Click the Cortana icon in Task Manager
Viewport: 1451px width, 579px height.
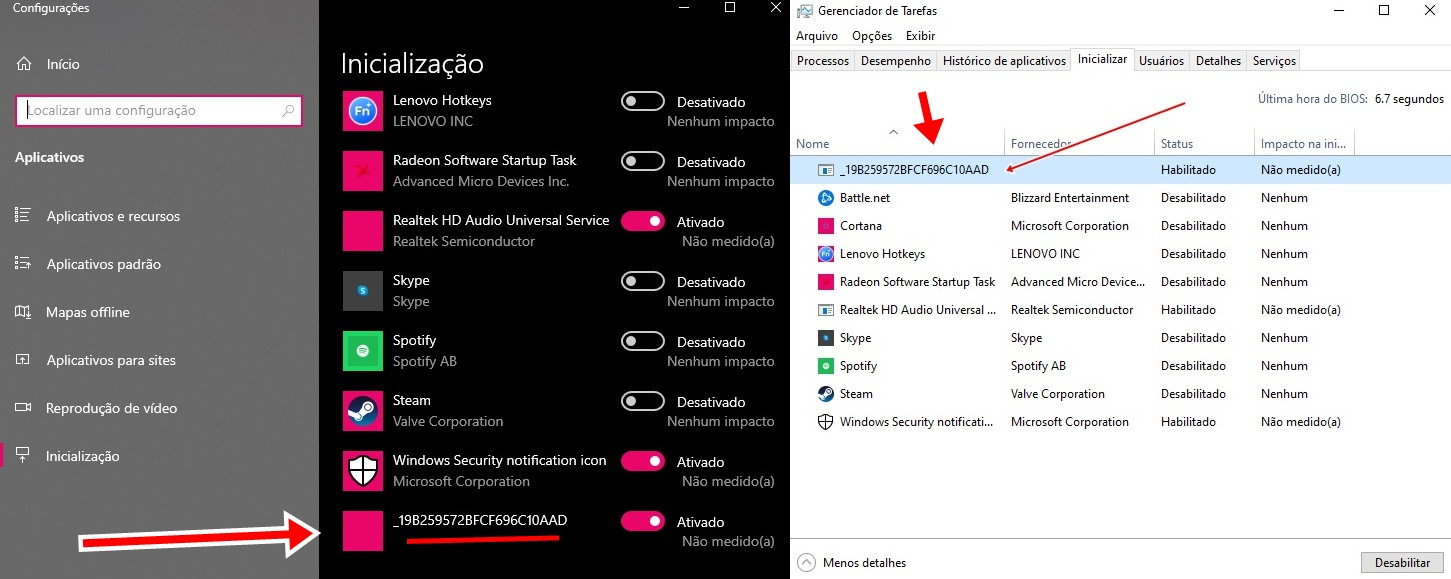point(826,226)
